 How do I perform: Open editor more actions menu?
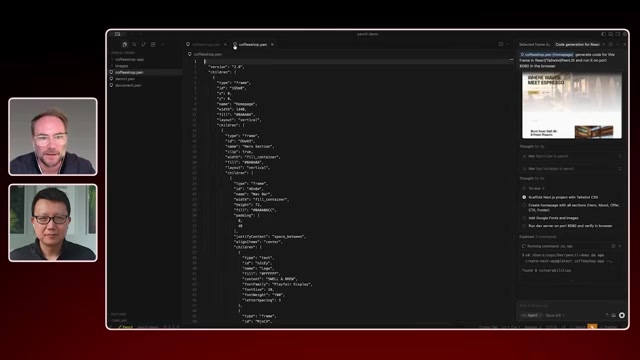pos(508,44)
